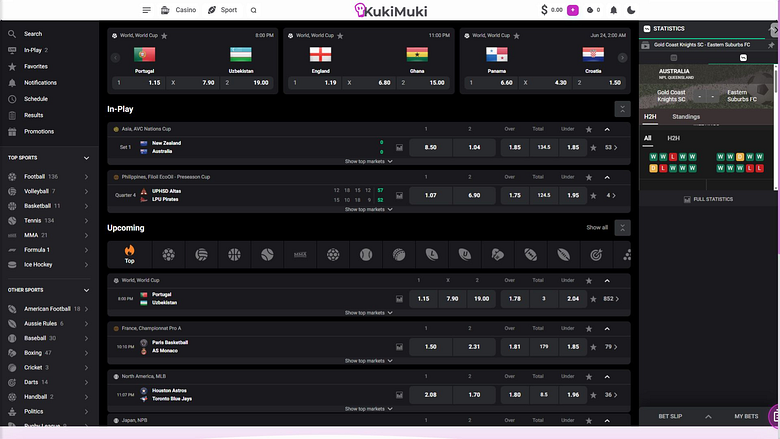Switch to Standings tab in Statistics

tap(686, 117)
